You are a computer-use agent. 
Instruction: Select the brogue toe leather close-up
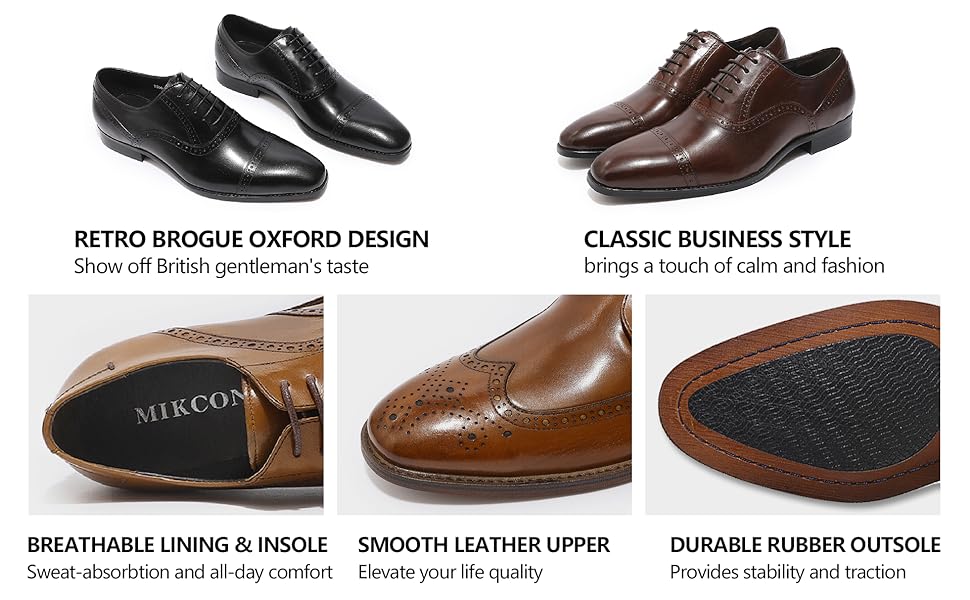click(x=484, y=405)
